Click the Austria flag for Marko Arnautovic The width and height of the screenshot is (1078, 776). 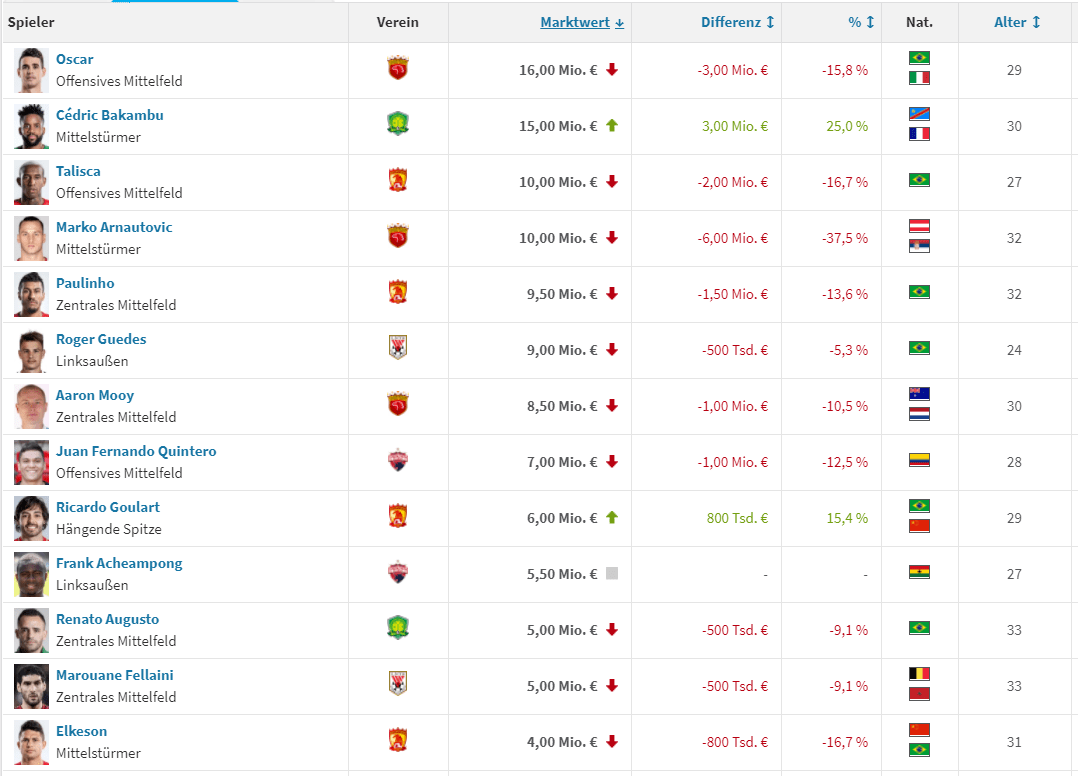coord(919,226)
